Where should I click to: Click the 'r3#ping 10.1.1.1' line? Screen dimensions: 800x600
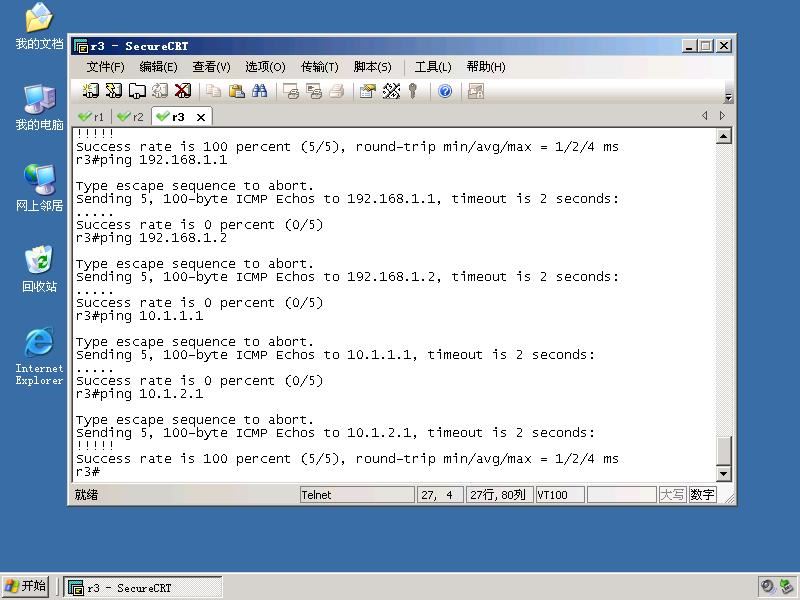click(x=139, y=316)
